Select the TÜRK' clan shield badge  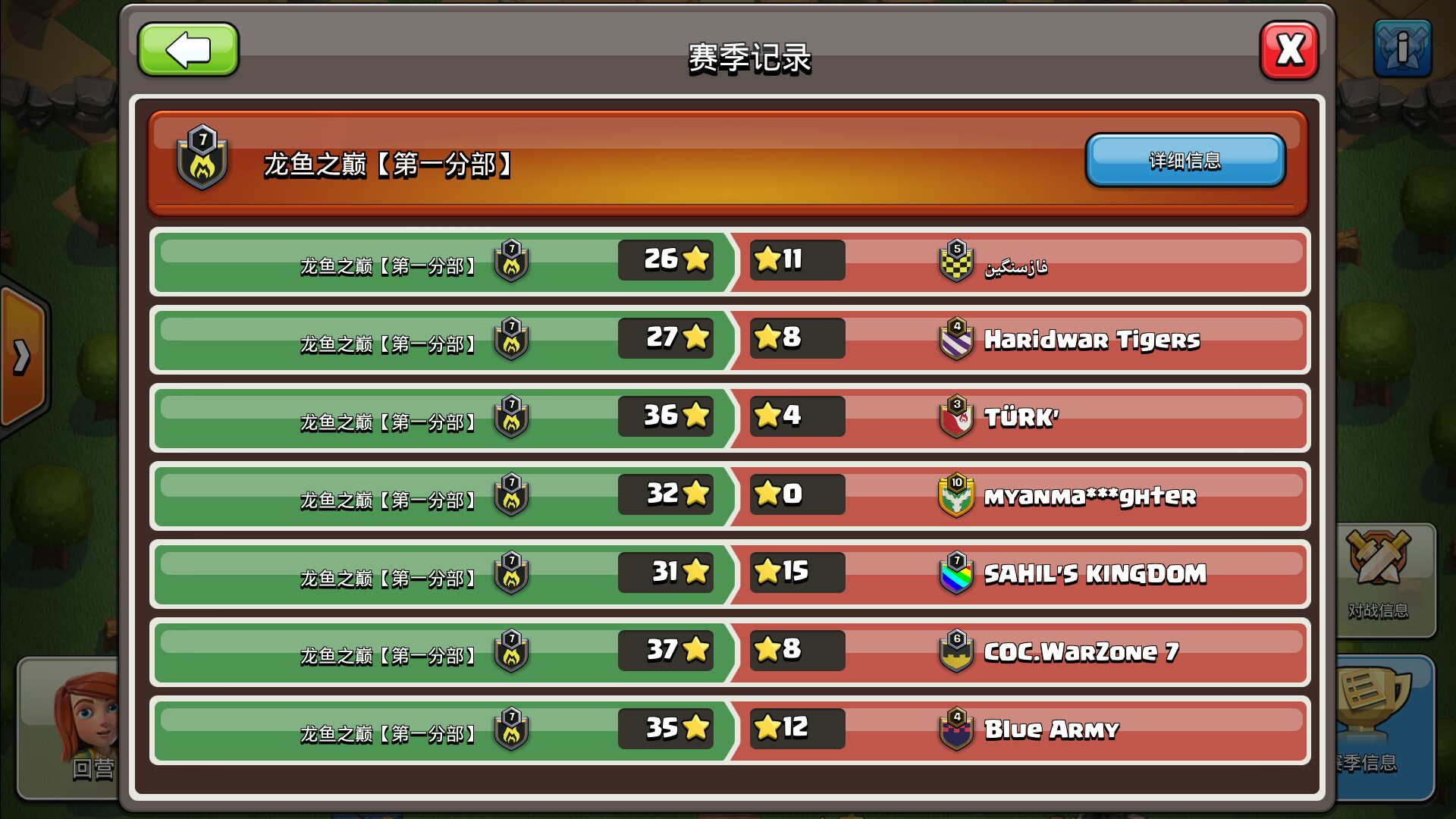pyautogui.click(x=956, y=416)
